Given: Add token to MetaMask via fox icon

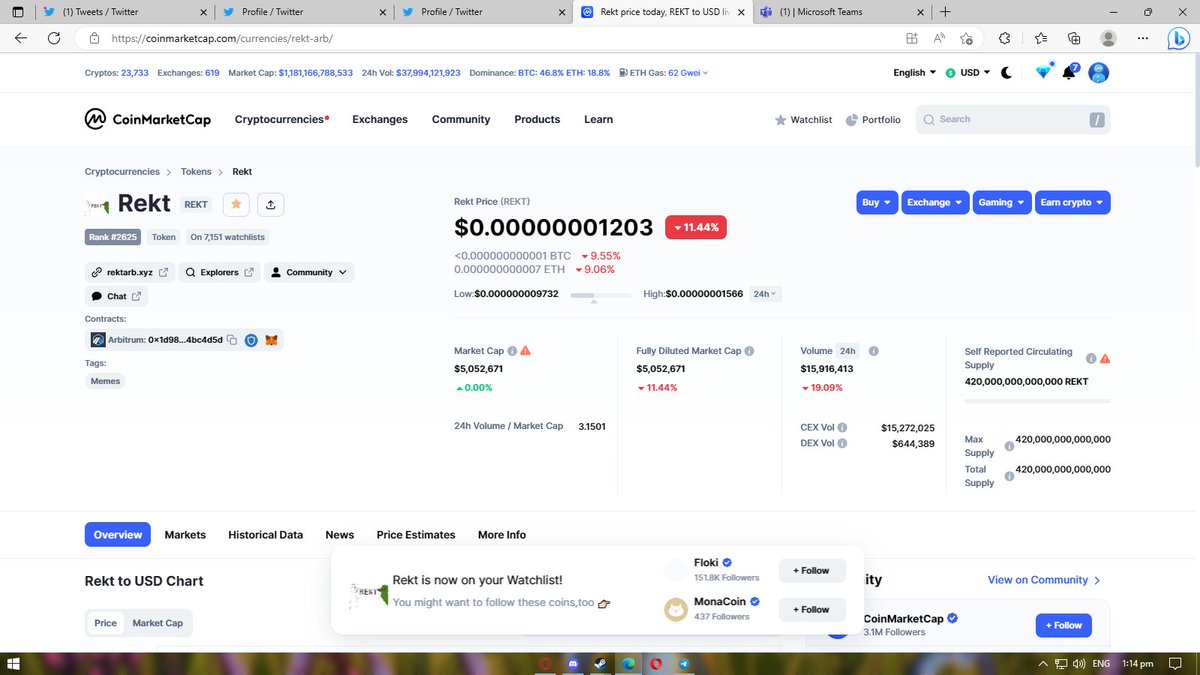Looking at the screenshot, I should click(271, 340).
